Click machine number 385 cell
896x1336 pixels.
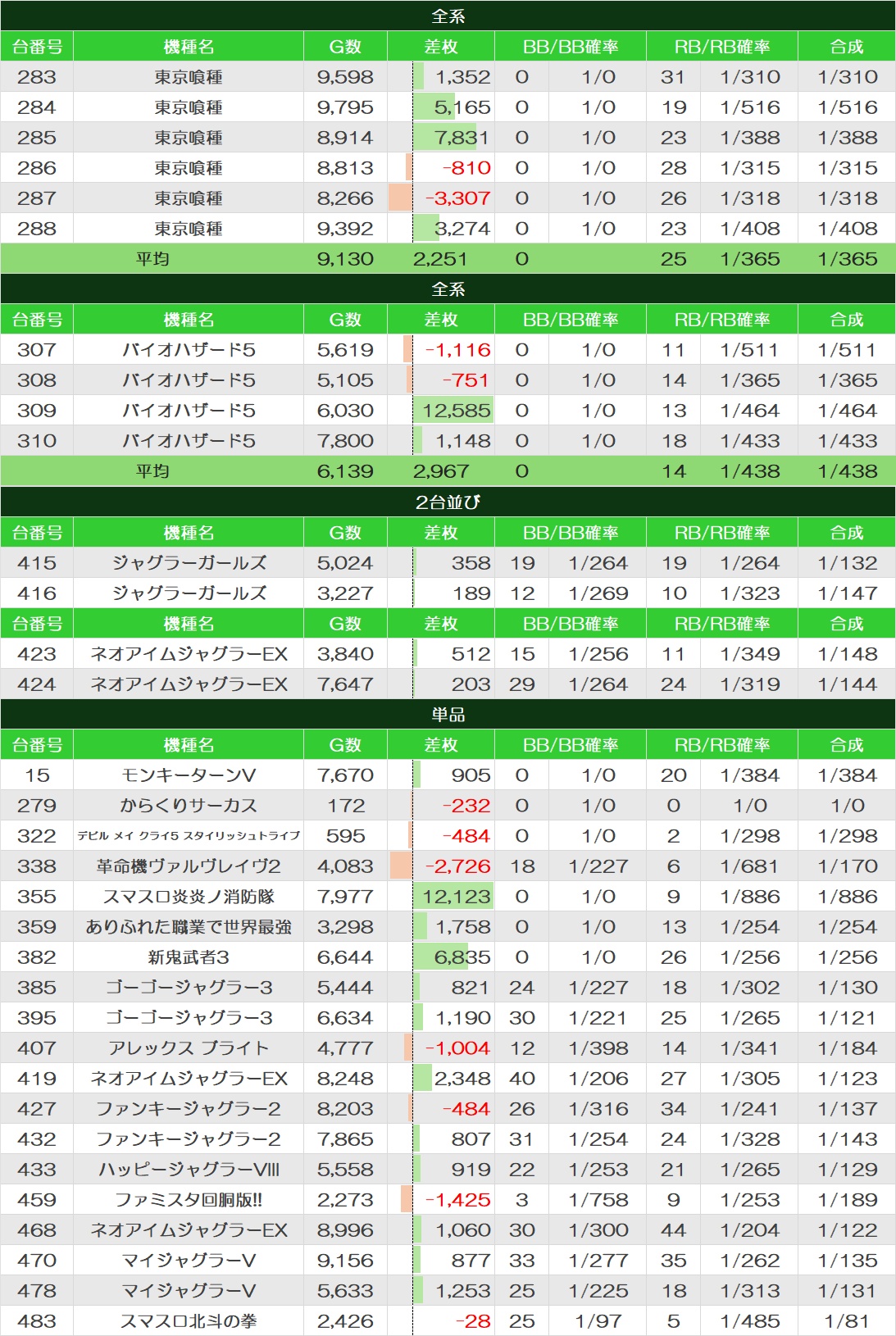37,988
